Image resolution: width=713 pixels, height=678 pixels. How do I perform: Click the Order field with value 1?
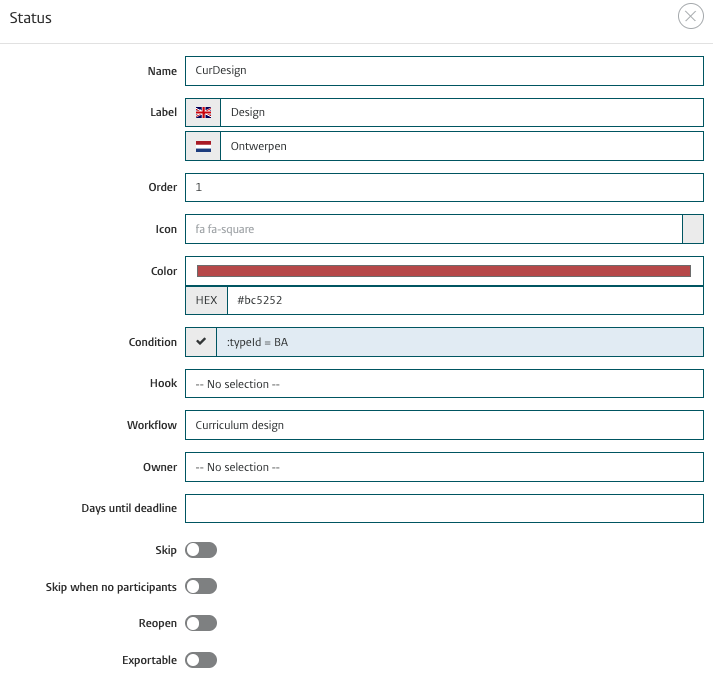coord(444,187)
